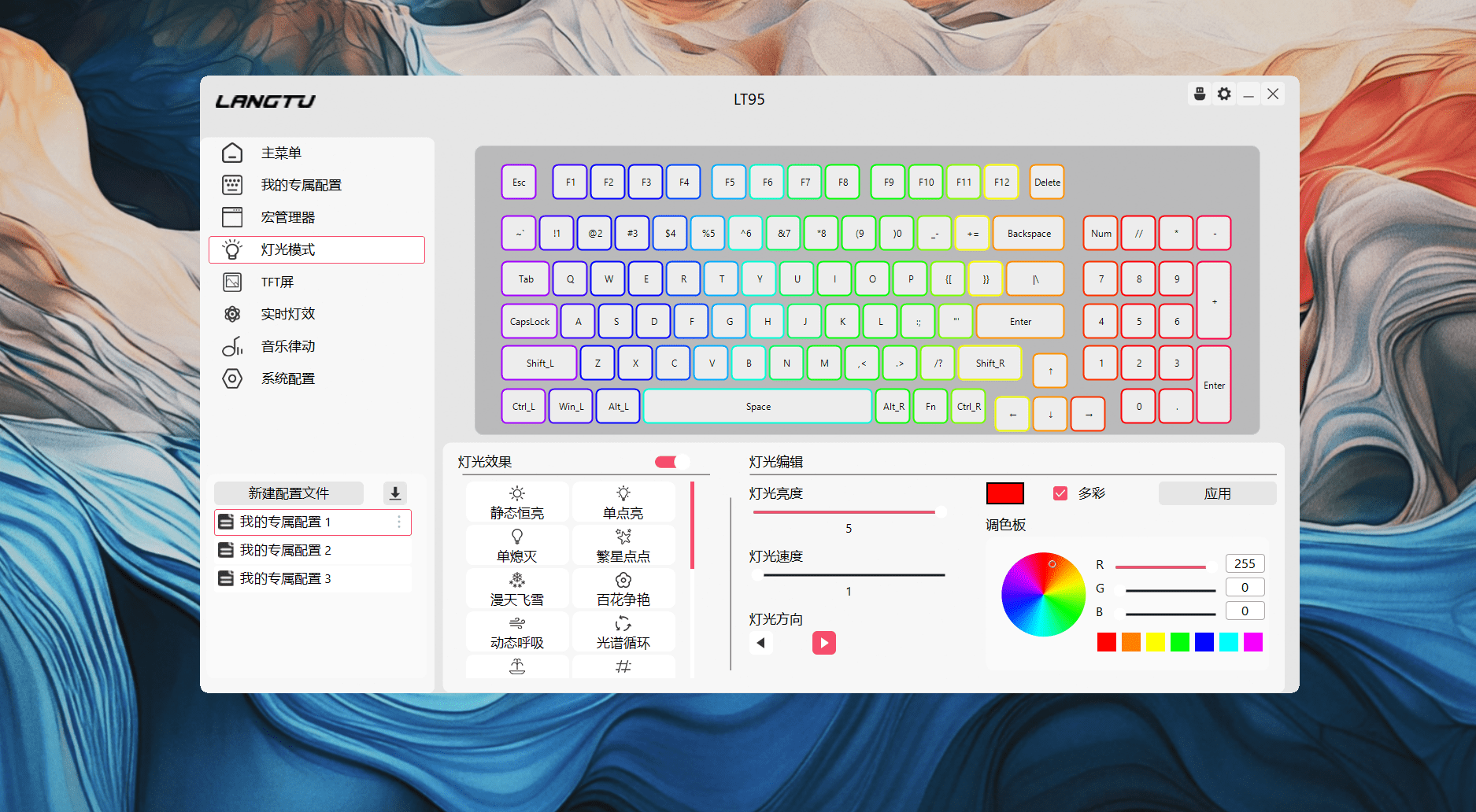Open the 宏管理器 macro manager page
This screenshot has width=1476, height=812.
coord(288,217)
